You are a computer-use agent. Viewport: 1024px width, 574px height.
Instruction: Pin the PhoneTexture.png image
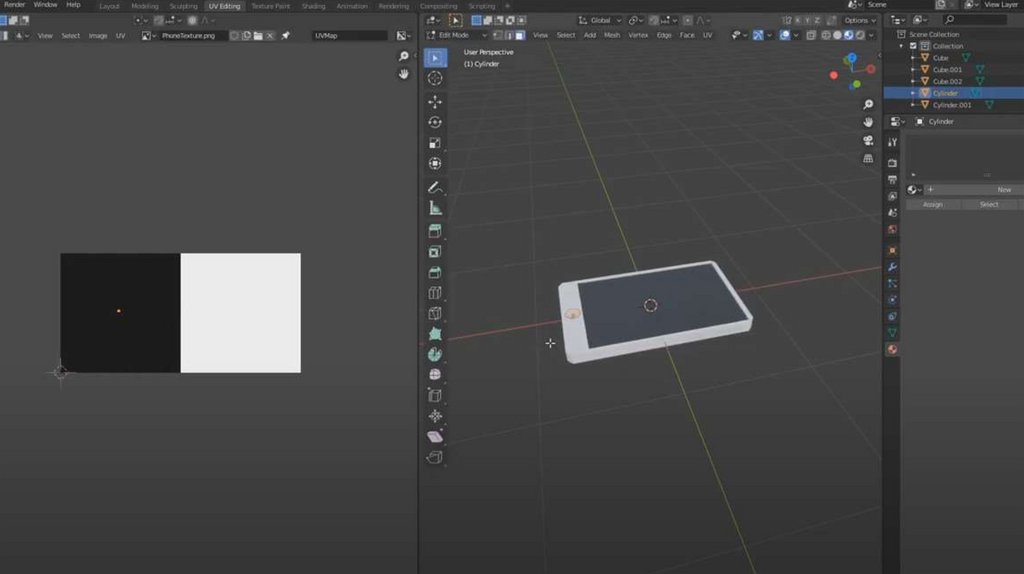coord(285,35)
